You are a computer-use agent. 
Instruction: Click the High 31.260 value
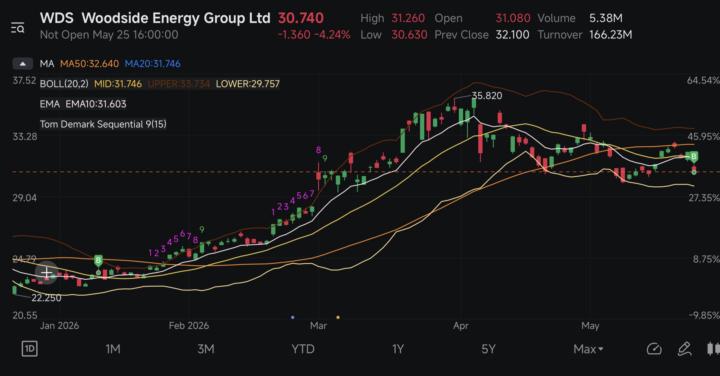tap(408, 18)
